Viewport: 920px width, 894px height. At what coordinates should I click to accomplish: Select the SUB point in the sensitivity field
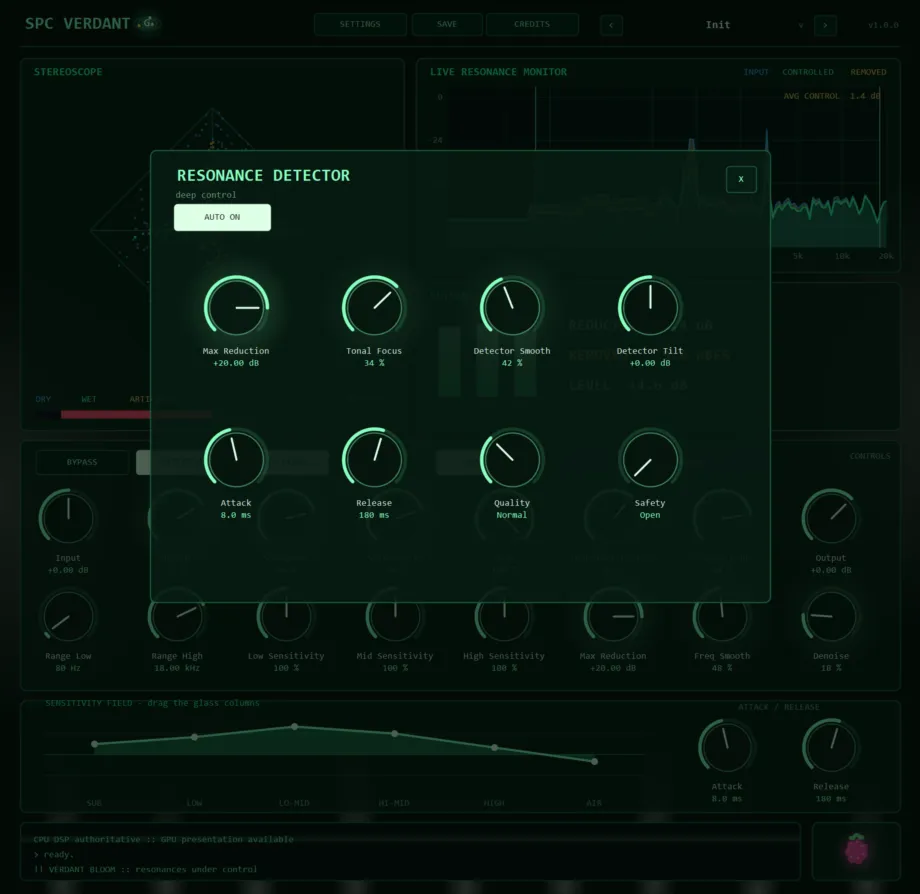point(94,744)
